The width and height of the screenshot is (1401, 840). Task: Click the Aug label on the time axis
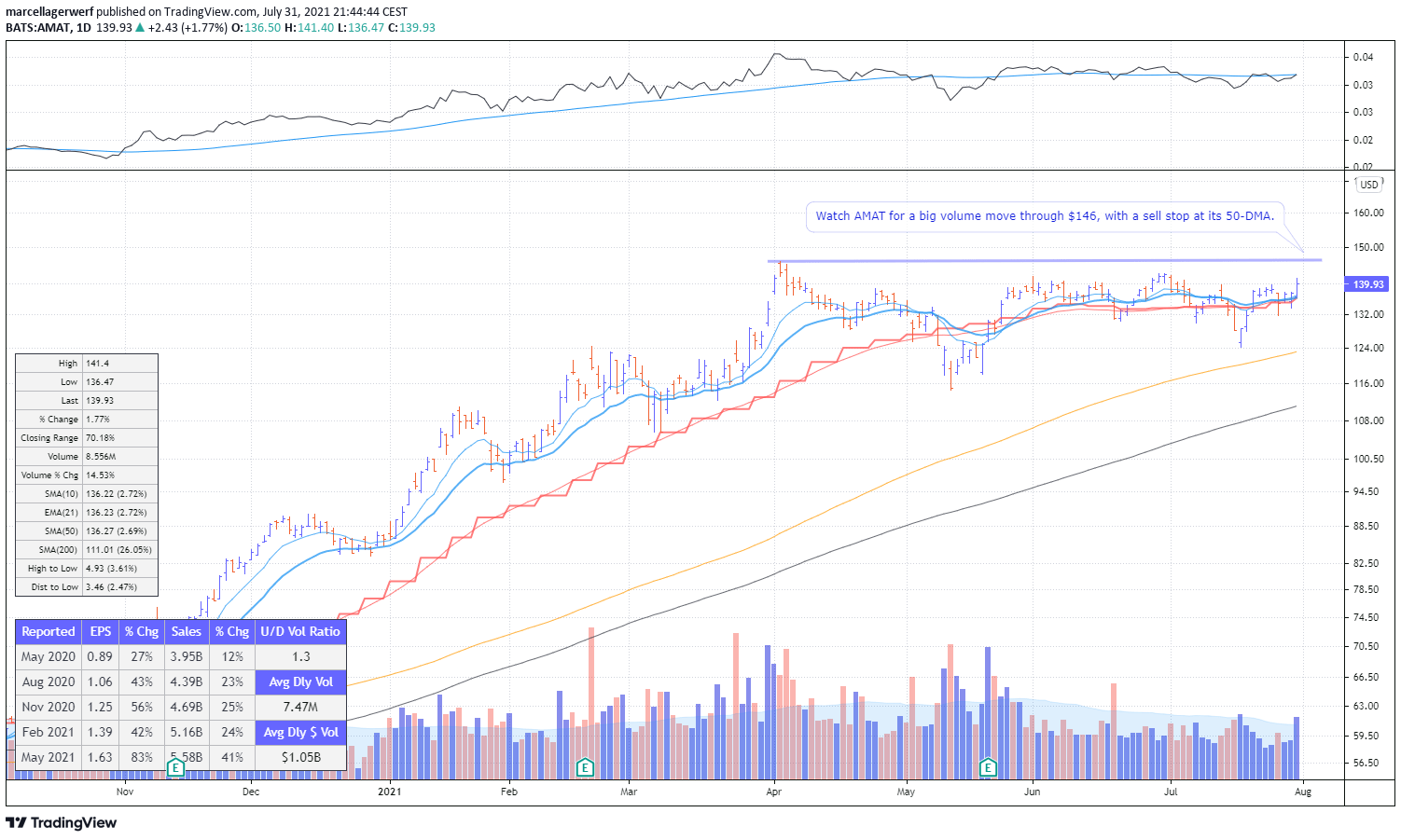(x=1303, y=792)
